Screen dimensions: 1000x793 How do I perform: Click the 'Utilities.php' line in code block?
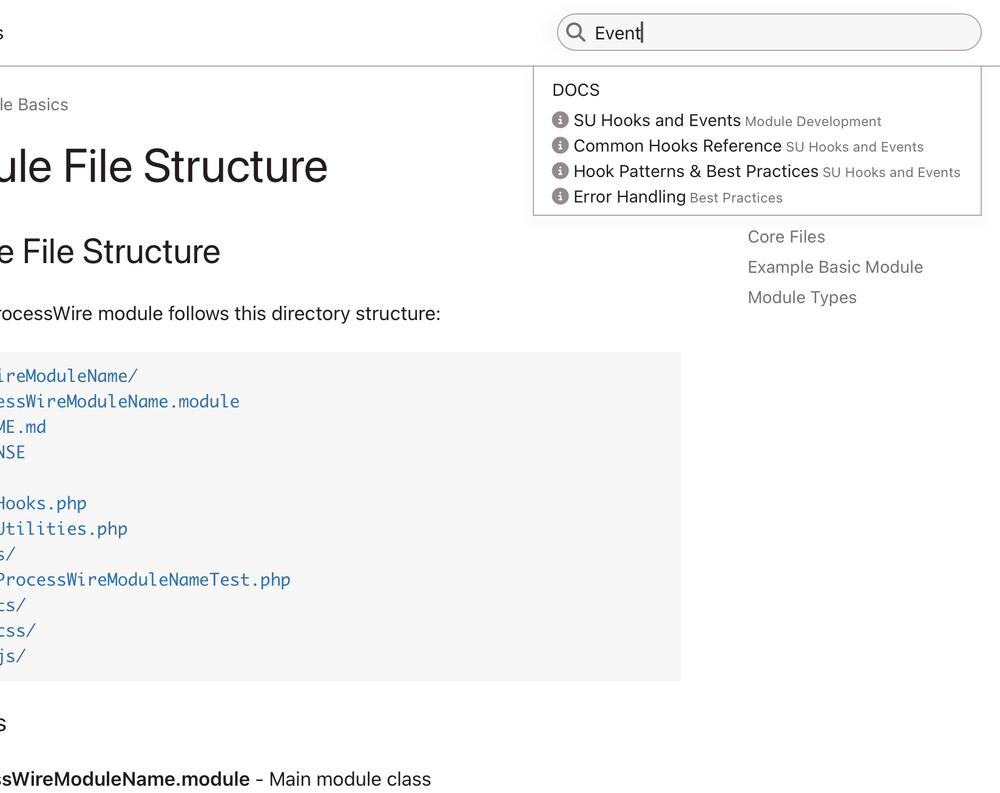coord(64,529)
